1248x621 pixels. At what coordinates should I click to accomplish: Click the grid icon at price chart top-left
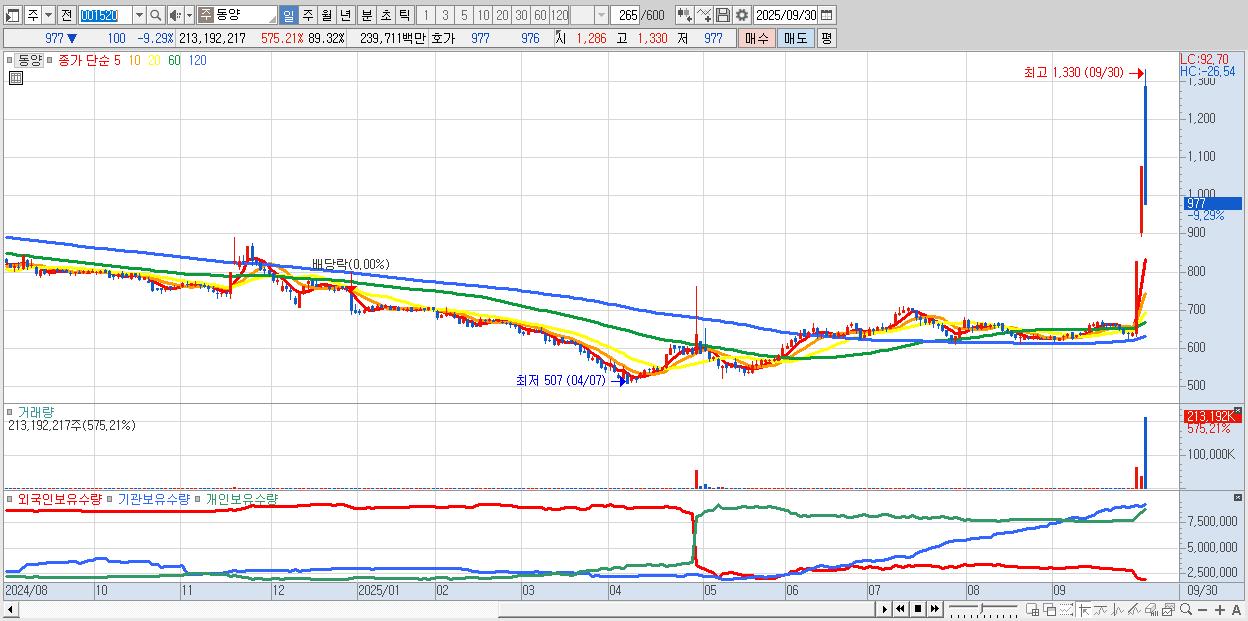[x=14, y=78]
